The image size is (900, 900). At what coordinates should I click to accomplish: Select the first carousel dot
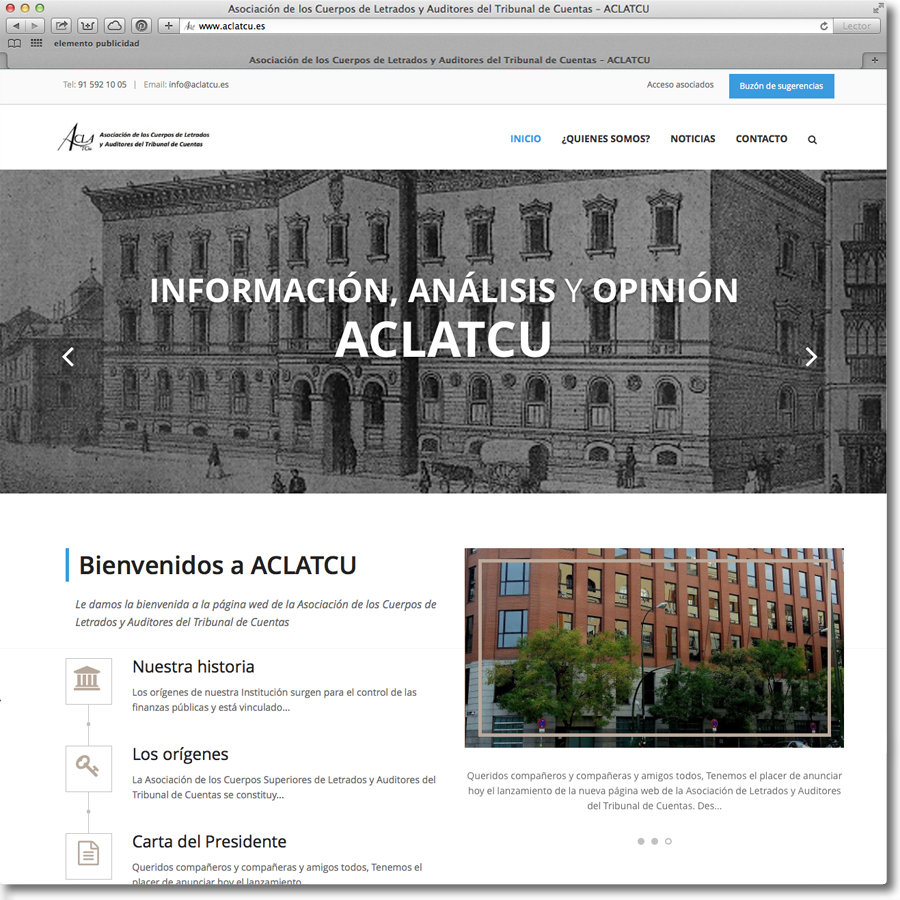641,841
